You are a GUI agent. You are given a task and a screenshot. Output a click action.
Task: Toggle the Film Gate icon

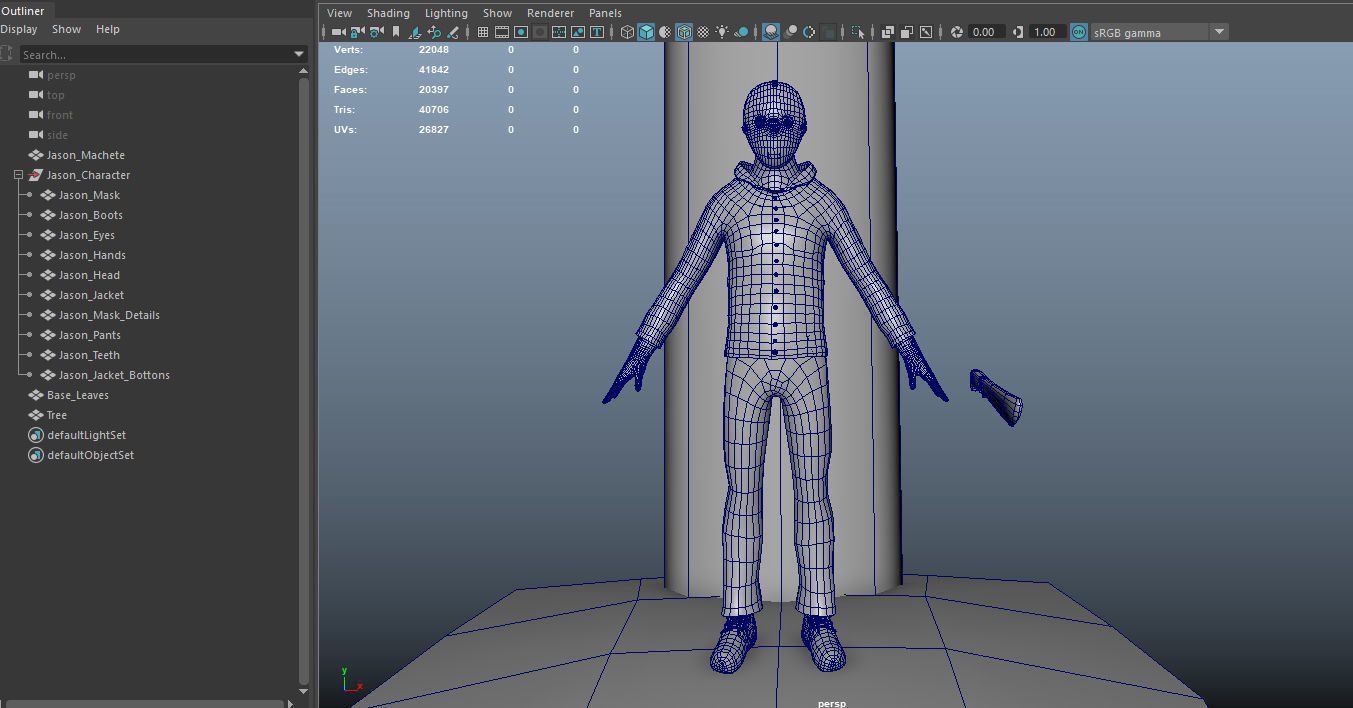(502, 32)
